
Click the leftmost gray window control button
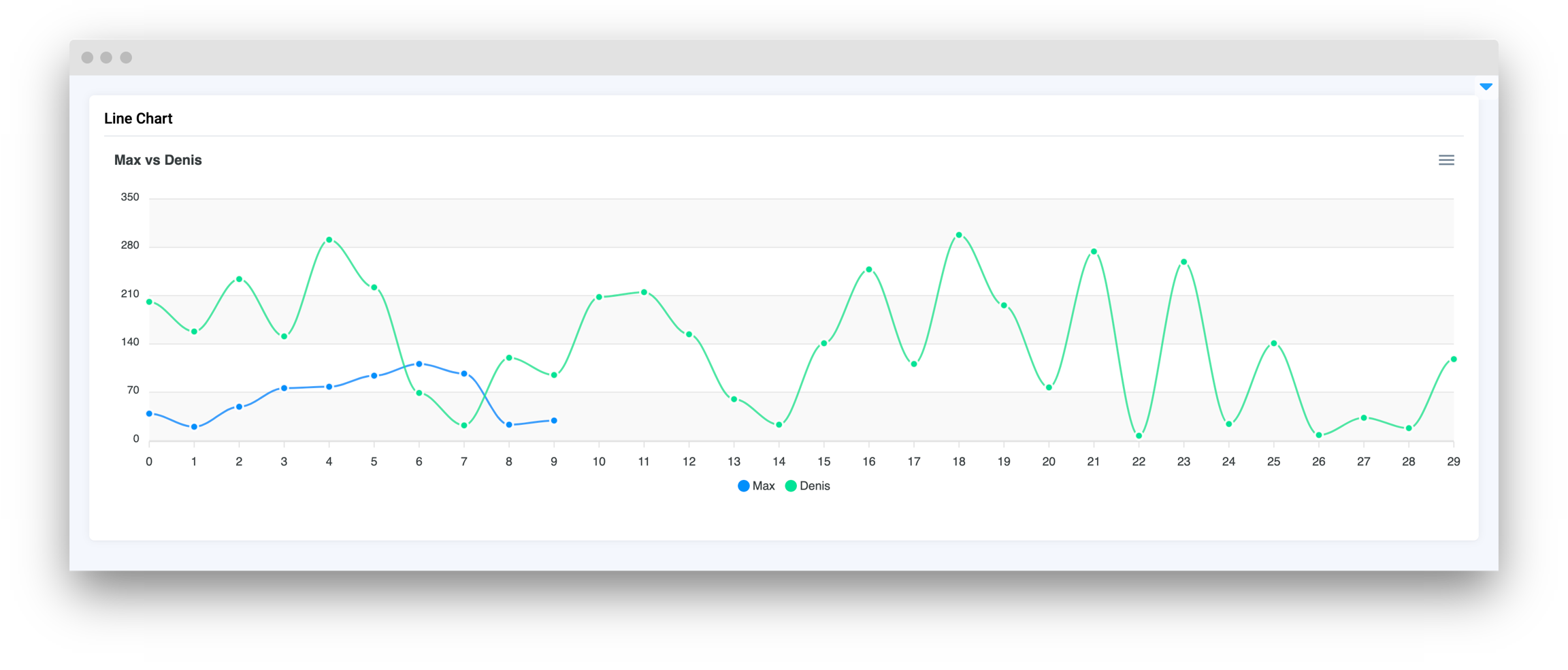click(87, 58)
